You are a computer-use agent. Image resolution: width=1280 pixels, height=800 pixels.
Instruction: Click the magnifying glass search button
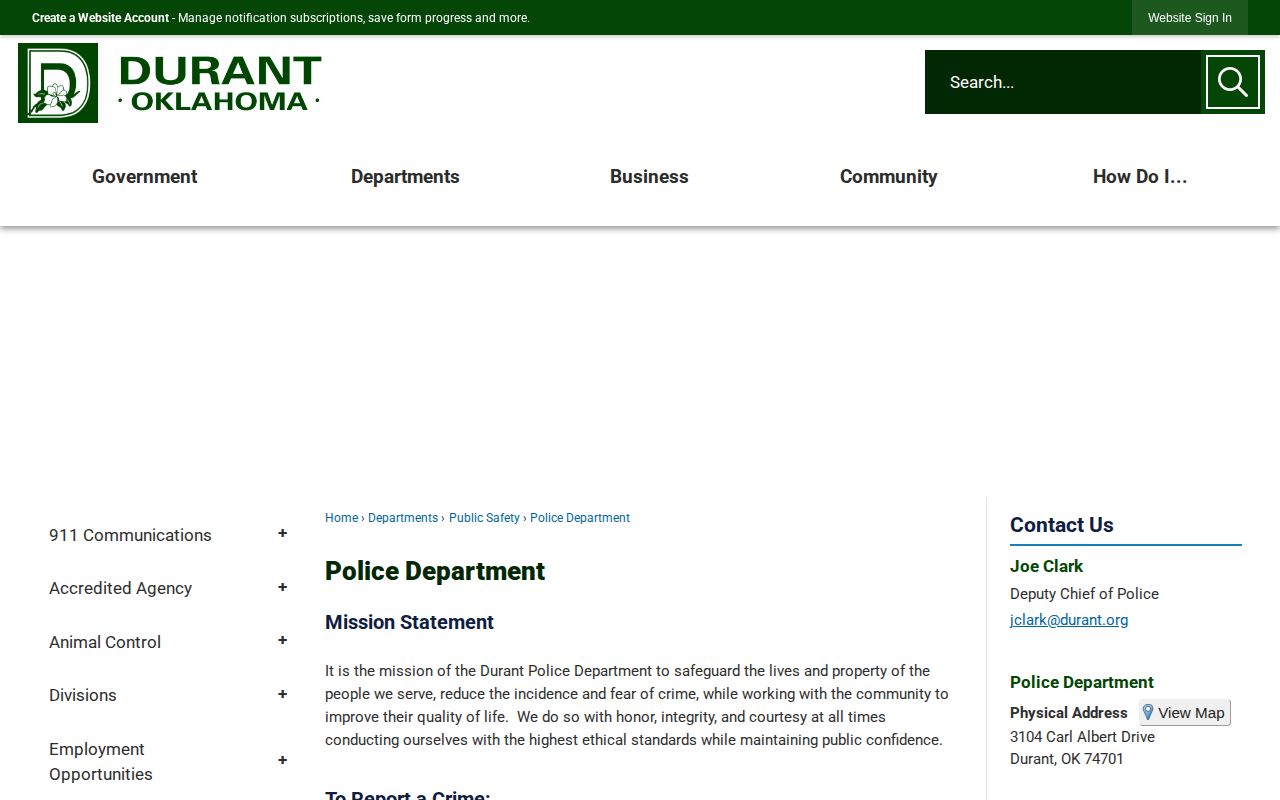(1233, 82)
